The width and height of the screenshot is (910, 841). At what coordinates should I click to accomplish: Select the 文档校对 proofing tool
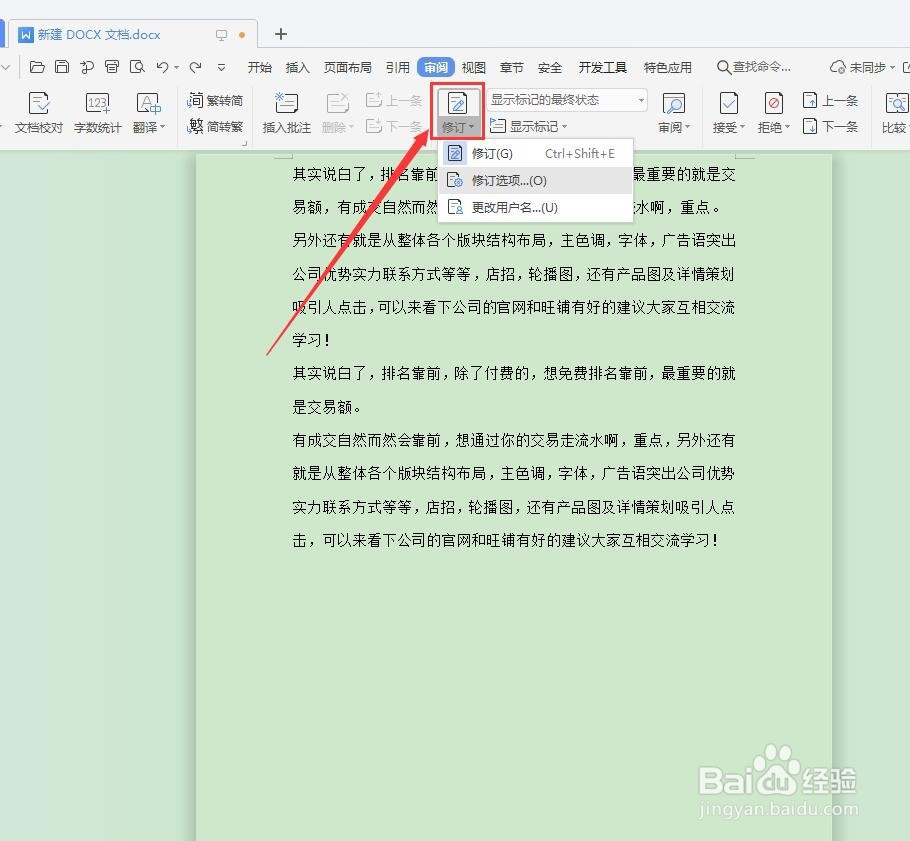click(x=38, y=110)
